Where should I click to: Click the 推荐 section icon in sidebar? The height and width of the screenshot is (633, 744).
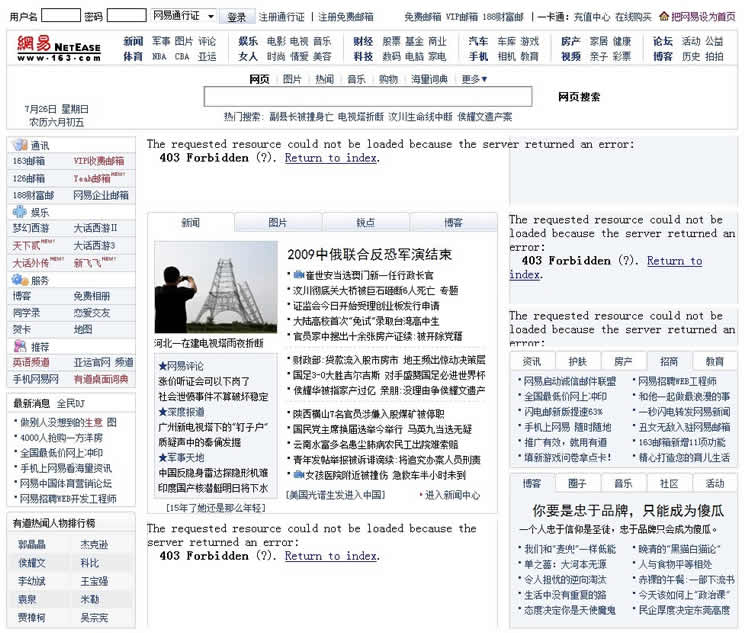point(20,346)
